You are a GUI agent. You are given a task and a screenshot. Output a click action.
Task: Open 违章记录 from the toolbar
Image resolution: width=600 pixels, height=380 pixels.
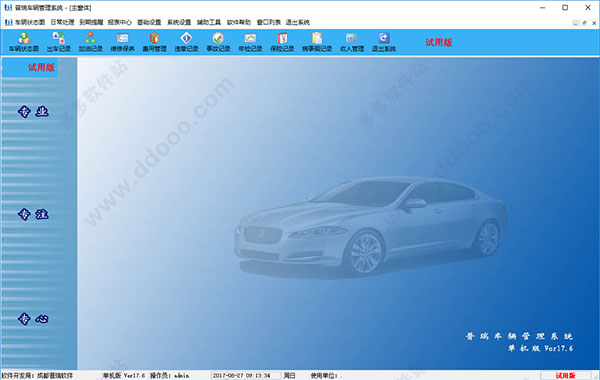pos(186,42)
